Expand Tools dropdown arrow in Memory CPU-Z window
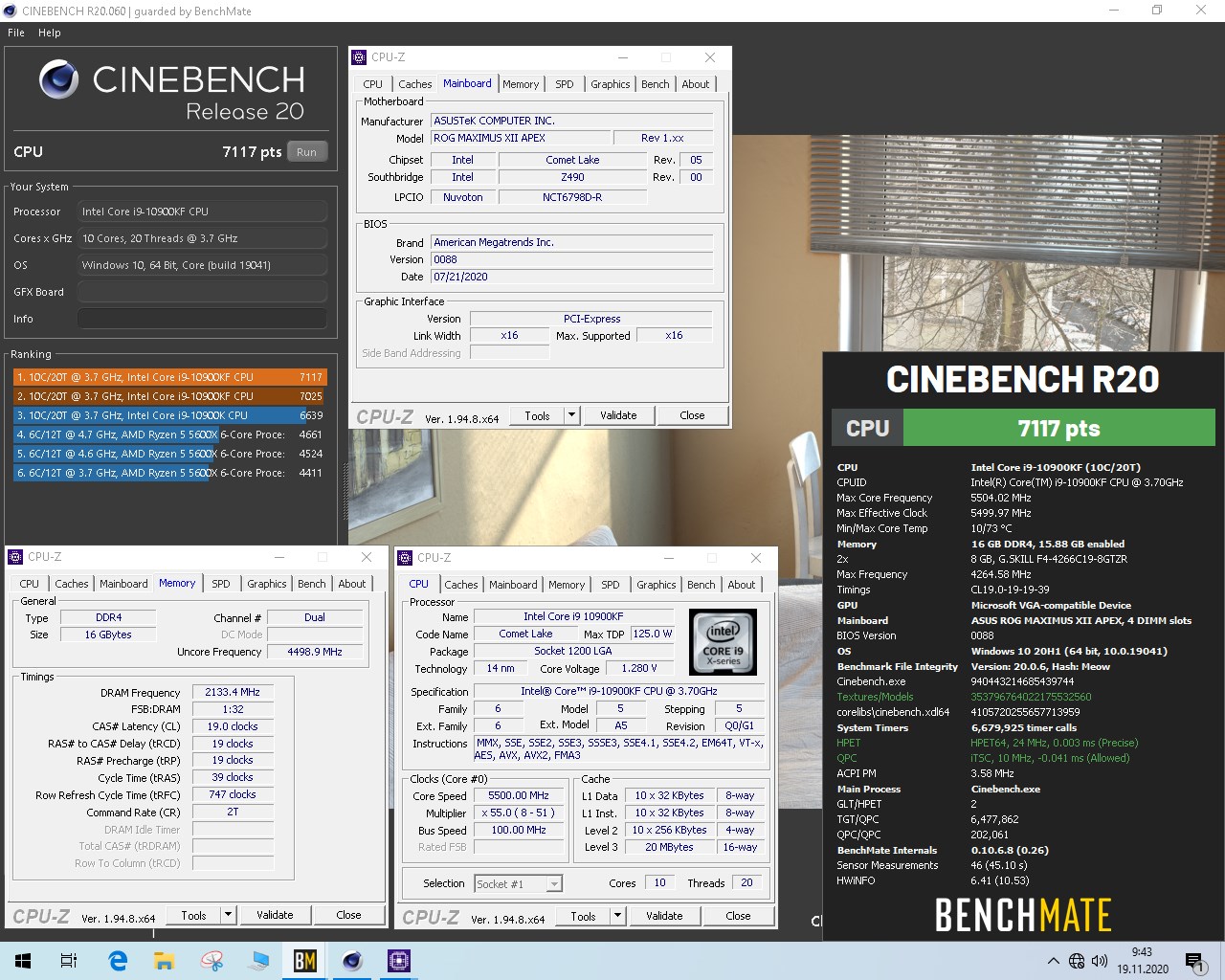 click(x=229, y=915)
